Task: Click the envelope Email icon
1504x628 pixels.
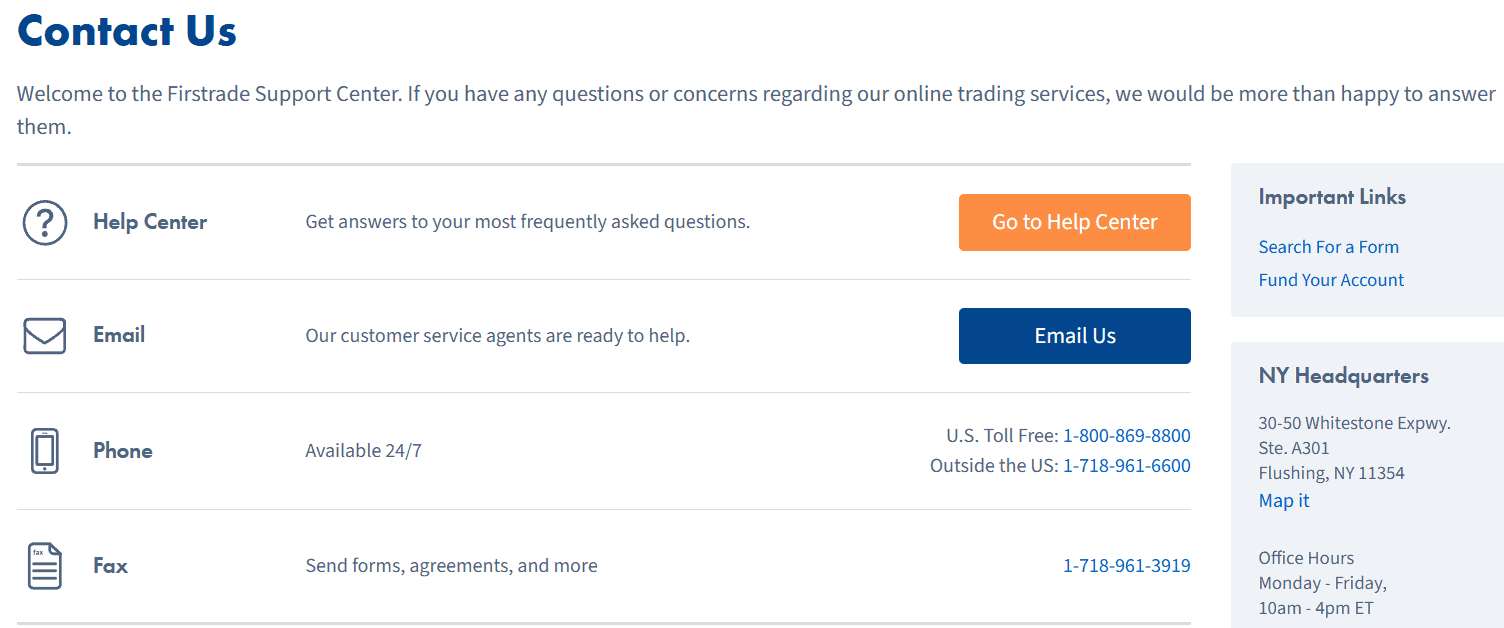Action: tap(45, 336)
